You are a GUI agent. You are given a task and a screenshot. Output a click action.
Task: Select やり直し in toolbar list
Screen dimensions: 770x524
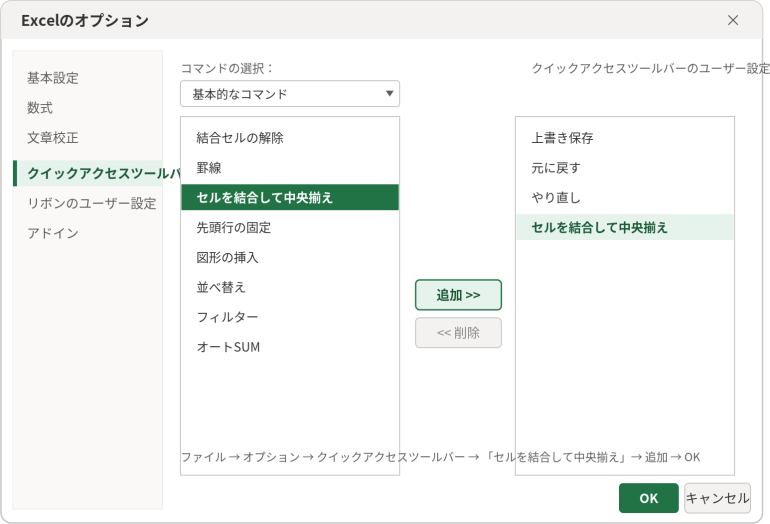pos(625,197)
